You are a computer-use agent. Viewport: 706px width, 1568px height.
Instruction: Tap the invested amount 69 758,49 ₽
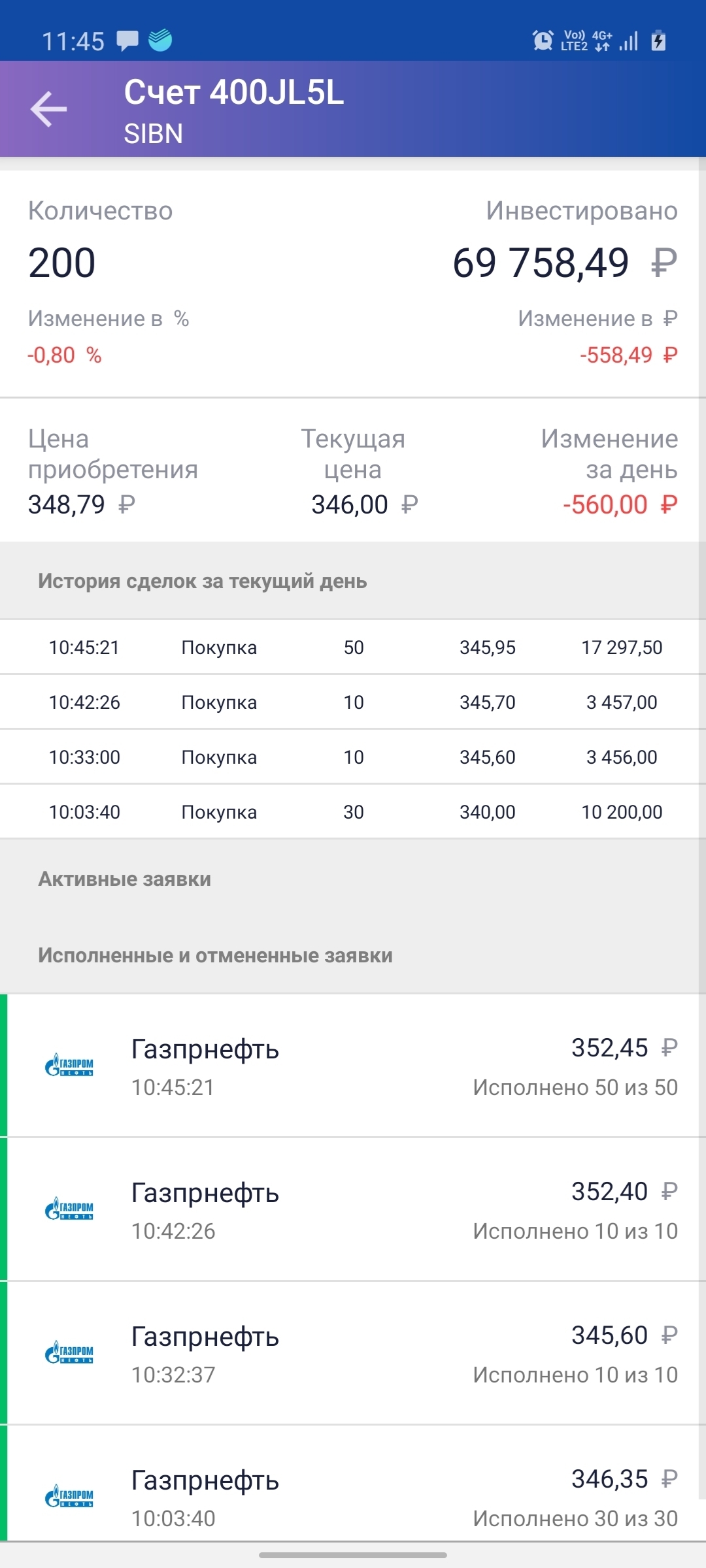(564, 263)
